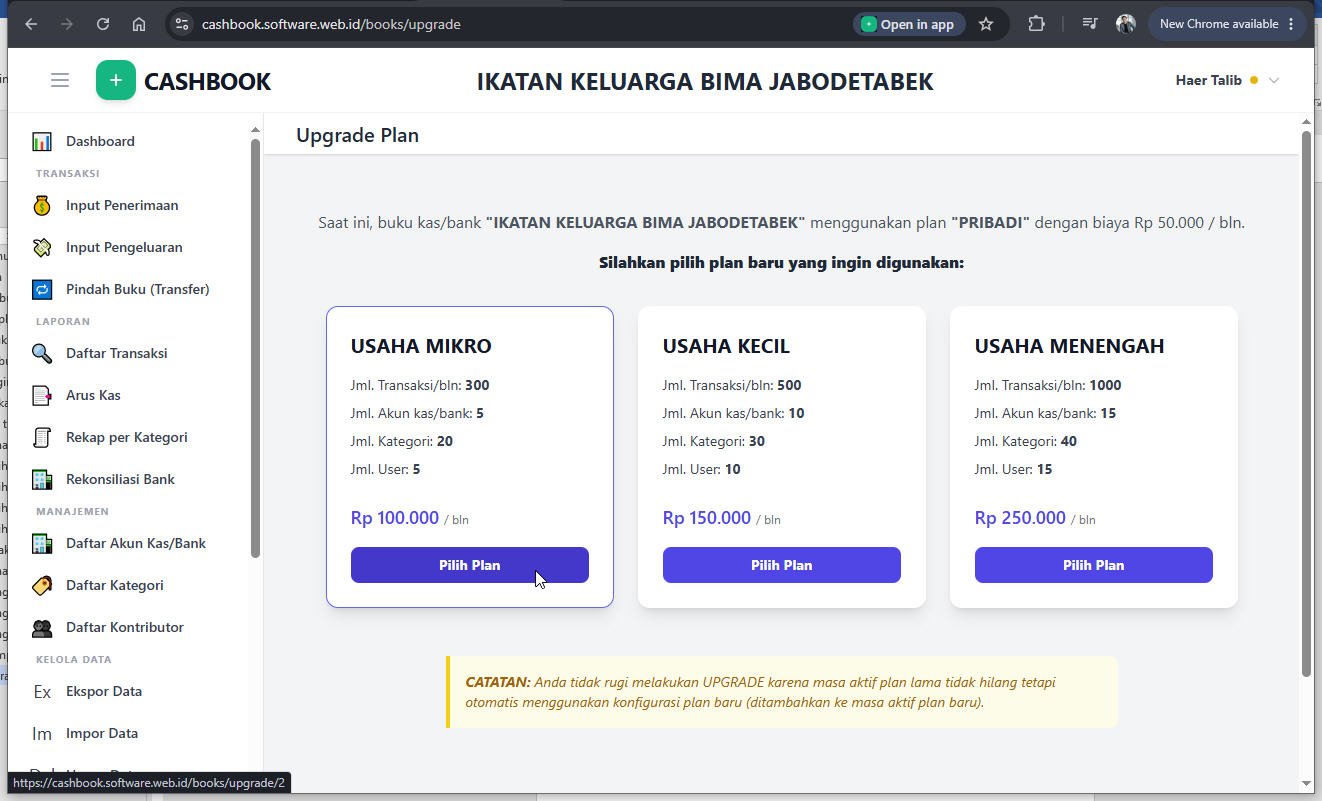Click the USAHA MENENGAH plan heading
This screenshot has width=1322, height=801.
tap(1069, 346)
